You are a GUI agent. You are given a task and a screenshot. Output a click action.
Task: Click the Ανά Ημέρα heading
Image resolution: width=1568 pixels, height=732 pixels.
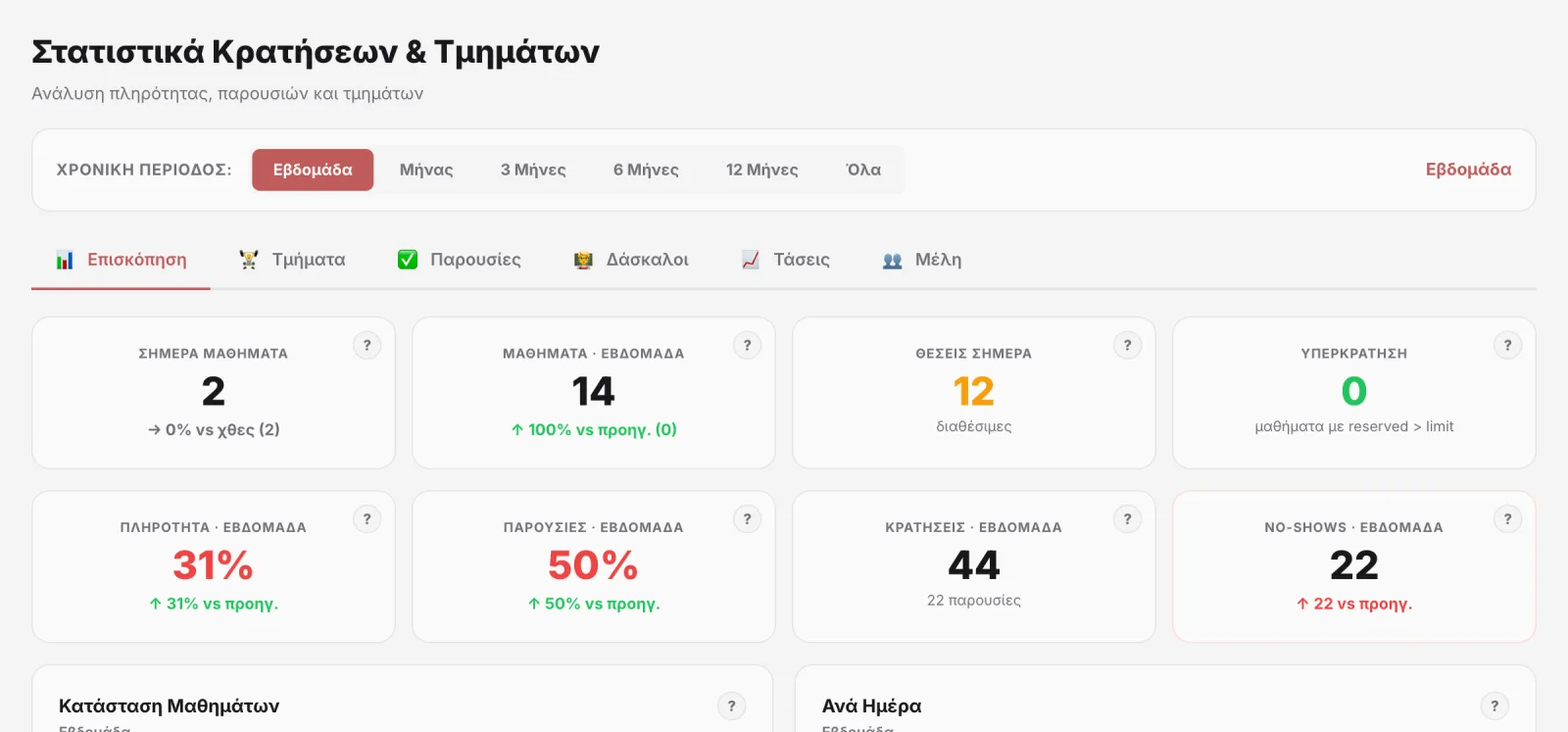[x=871, y=706]
